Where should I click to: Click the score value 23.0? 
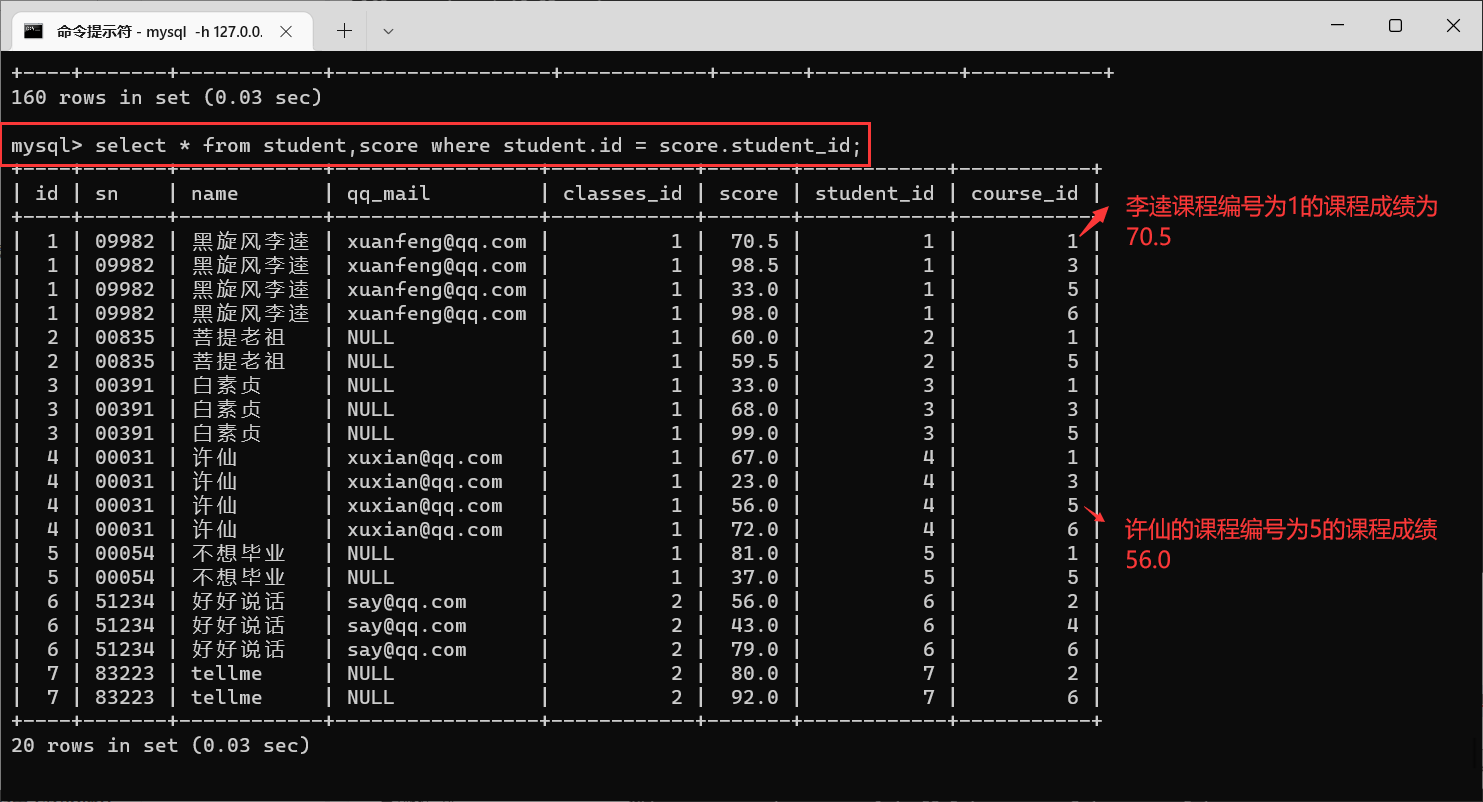(x=755, y=481)
